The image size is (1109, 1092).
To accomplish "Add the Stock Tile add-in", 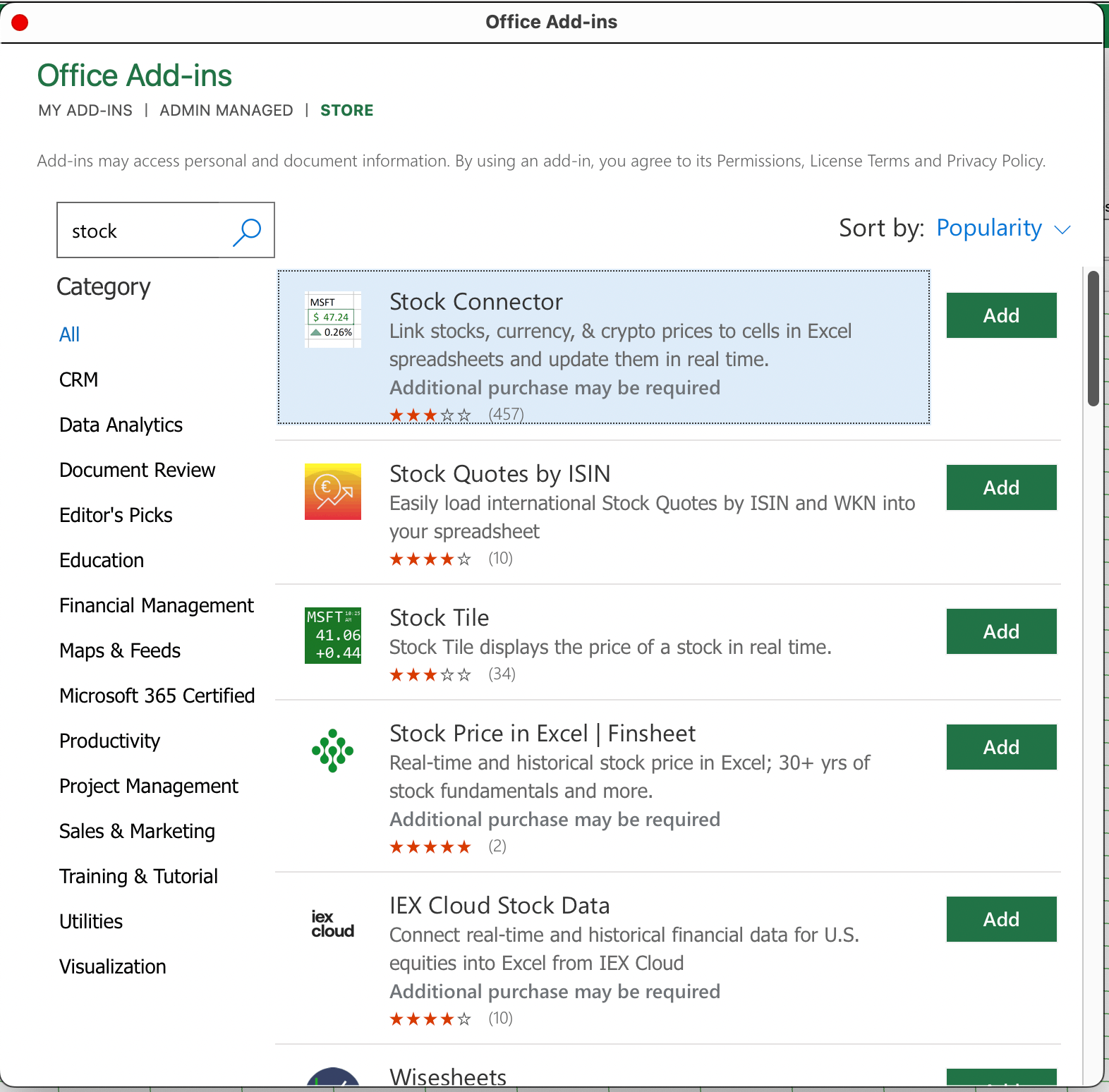I will pyautogui.click(x=1002, y=631).
